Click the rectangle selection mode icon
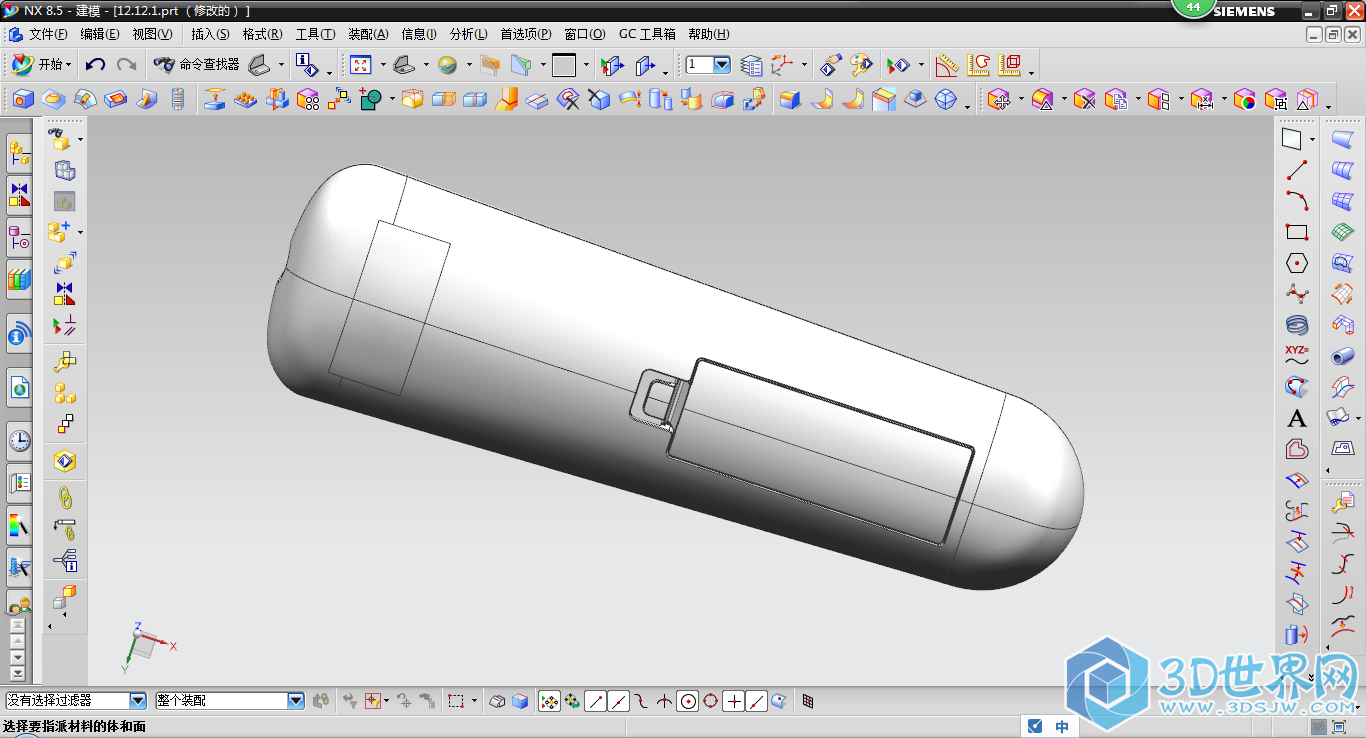The height and width of the screenshot is (738, 1366). click(x=456, y=701)
